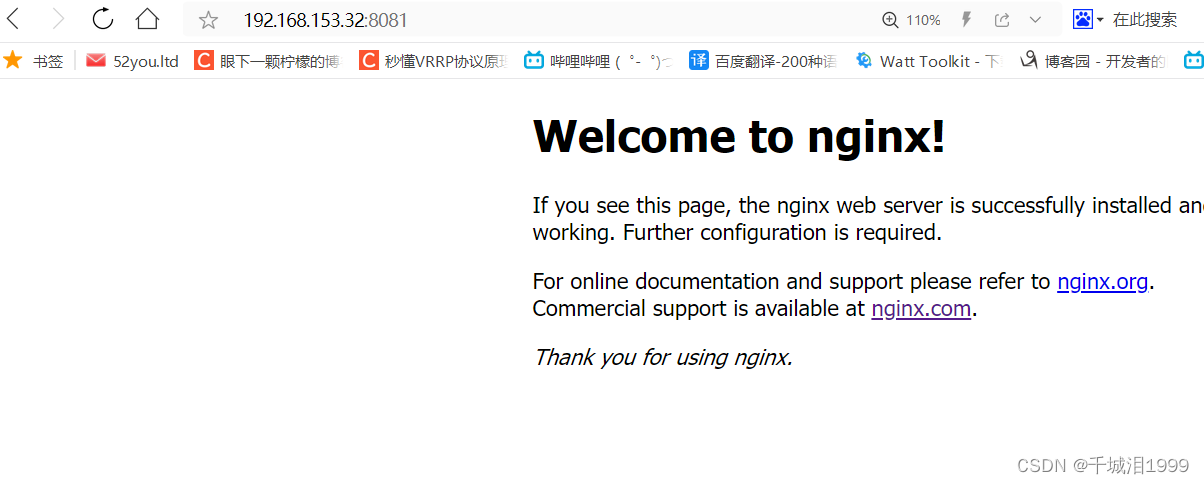1204x484 pixels.
Task: Follow the nginx.com commercial support link
Action: coord(921,309)
